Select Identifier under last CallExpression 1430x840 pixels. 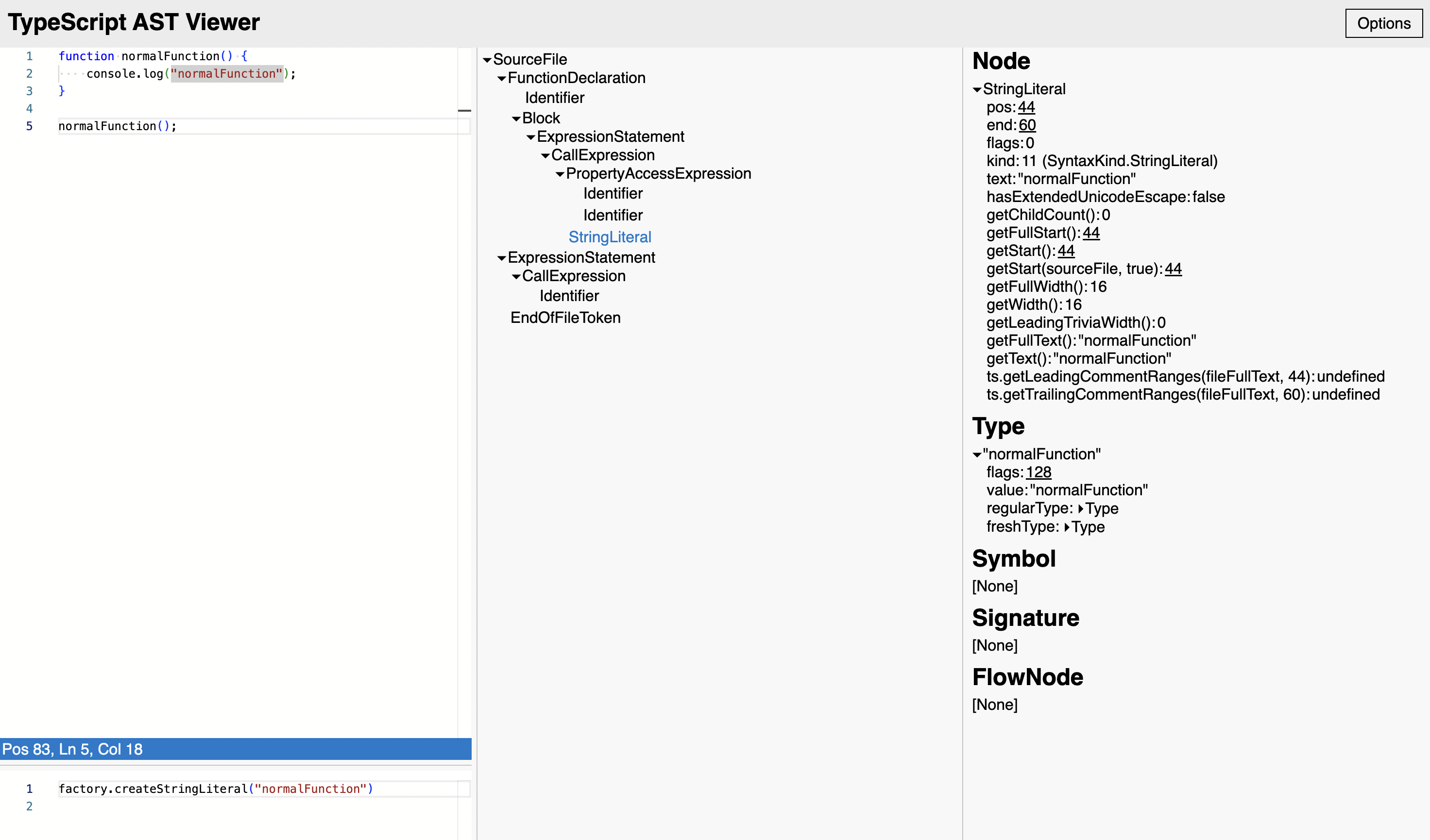point(569,296)
